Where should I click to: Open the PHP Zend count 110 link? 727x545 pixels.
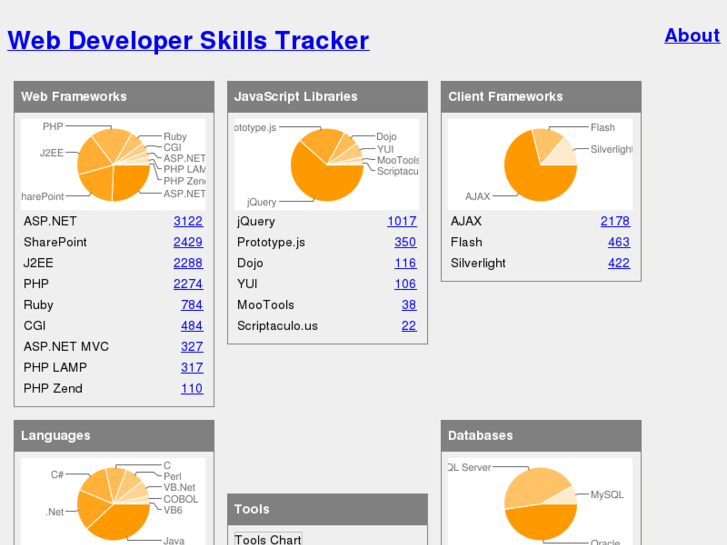pos(192,388)
